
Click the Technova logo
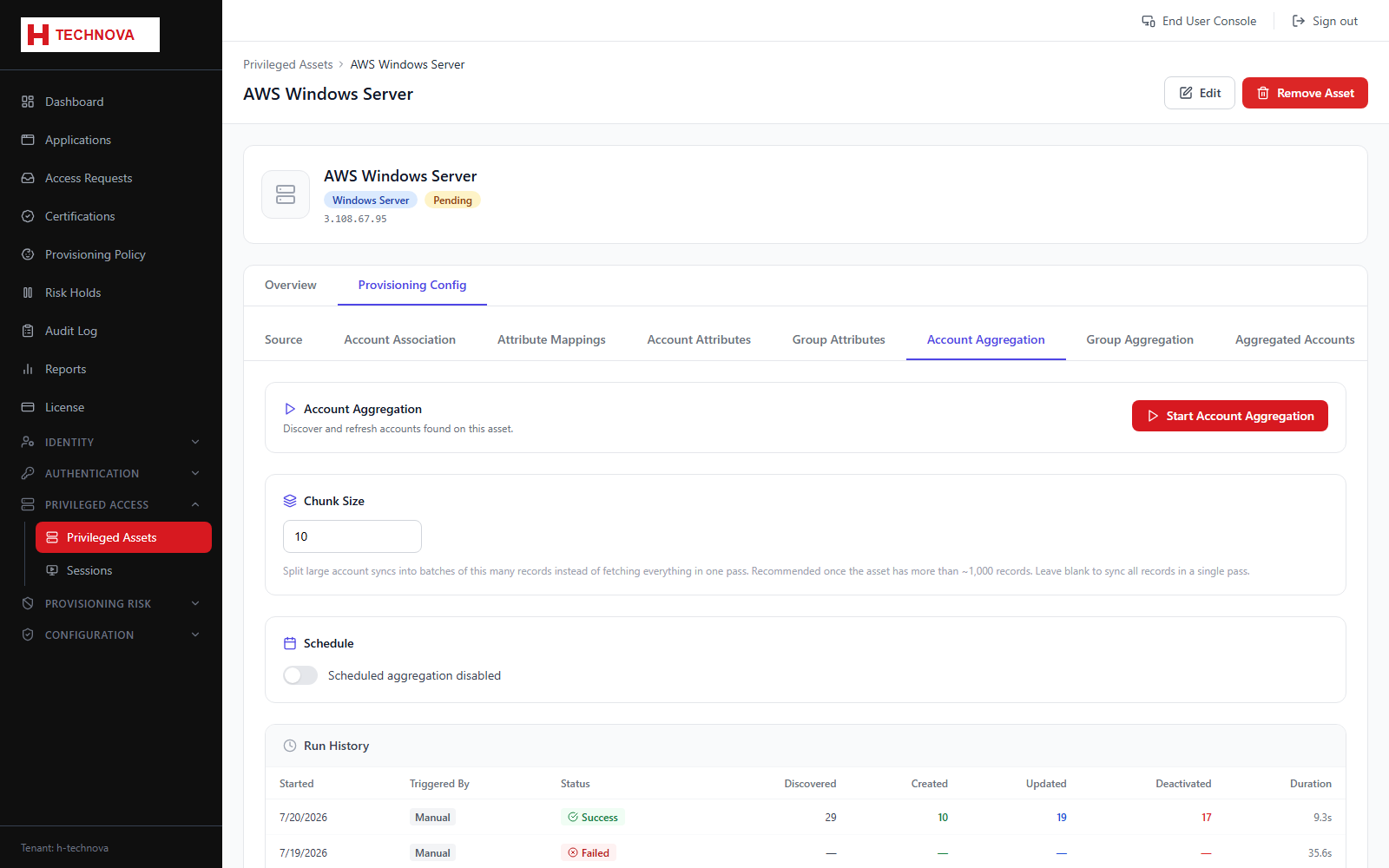(90, 35)
